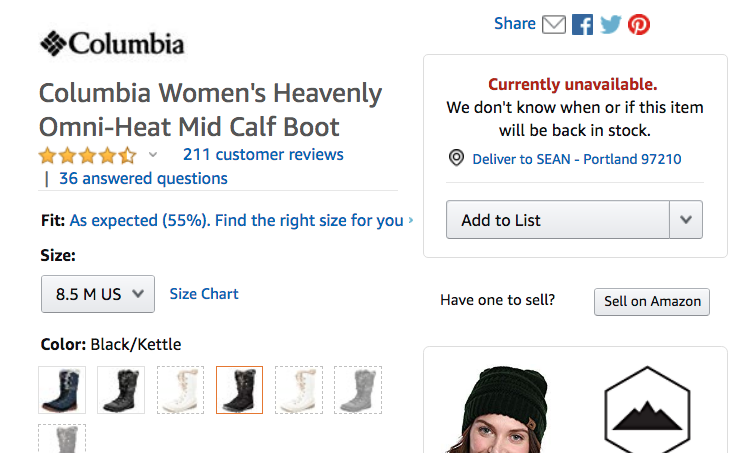Pick the grey boot color swatch

pyautogui.click(x=358, y=390)
